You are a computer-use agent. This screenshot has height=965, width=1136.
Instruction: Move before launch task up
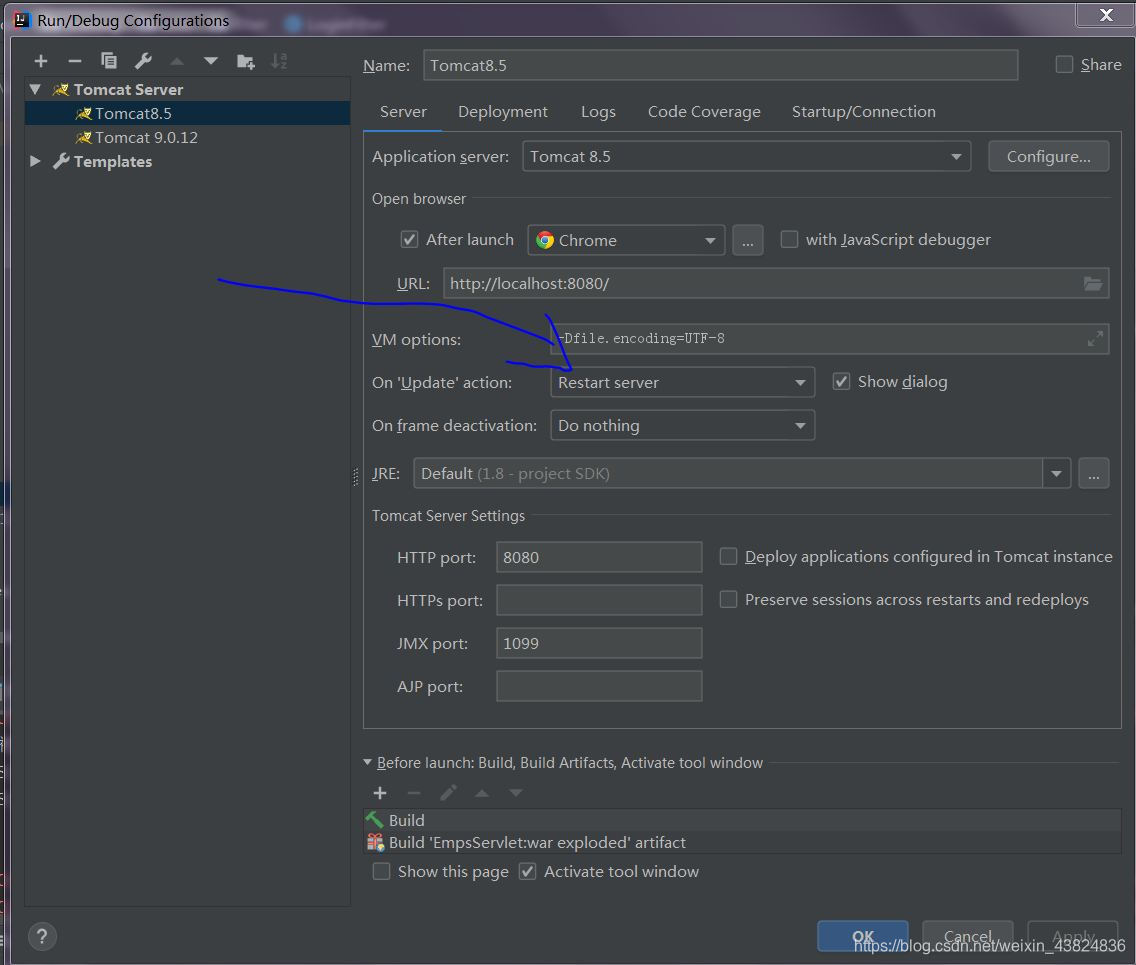pyautogui.click(x=482, y=793)
